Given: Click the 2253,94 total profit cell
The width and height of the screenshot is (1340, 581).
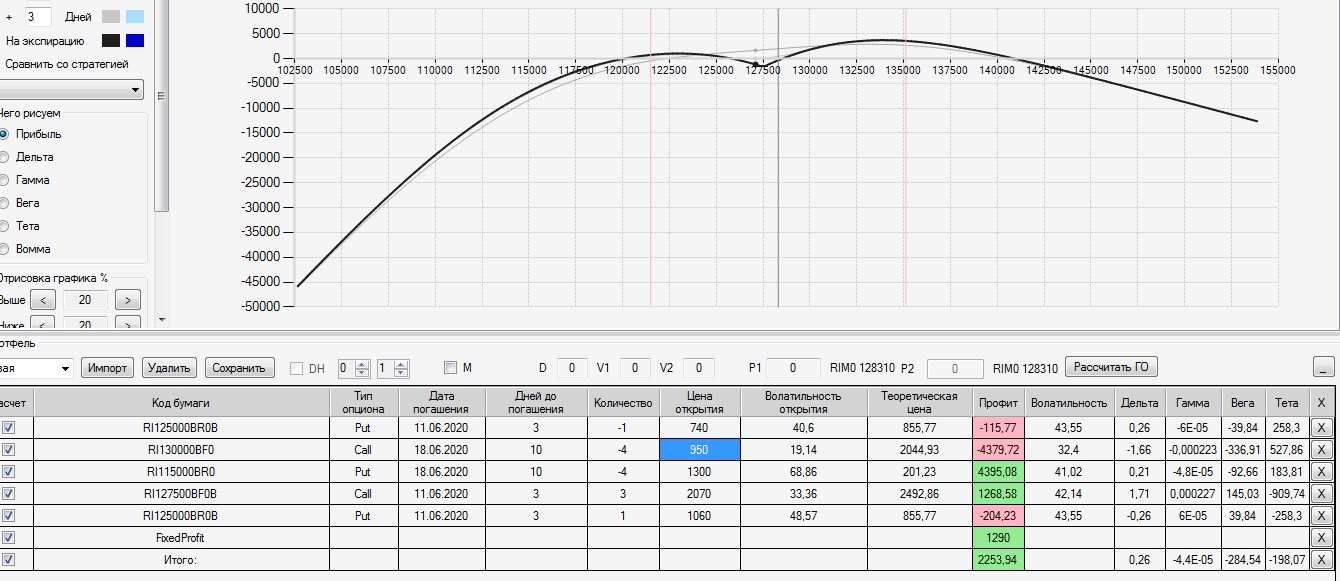Looking at the screenshot, I should coord(999,560).
